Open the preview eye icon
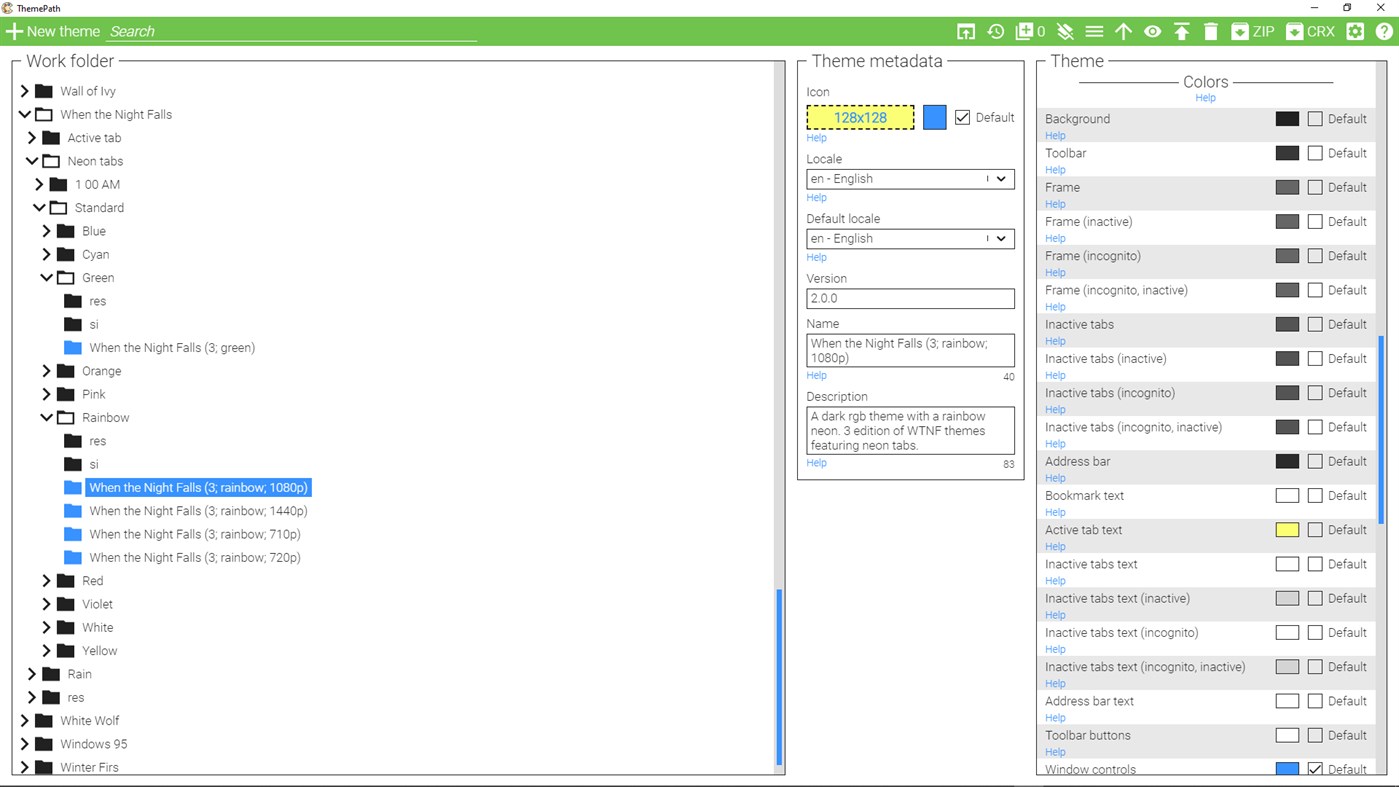 [1152, 31]
